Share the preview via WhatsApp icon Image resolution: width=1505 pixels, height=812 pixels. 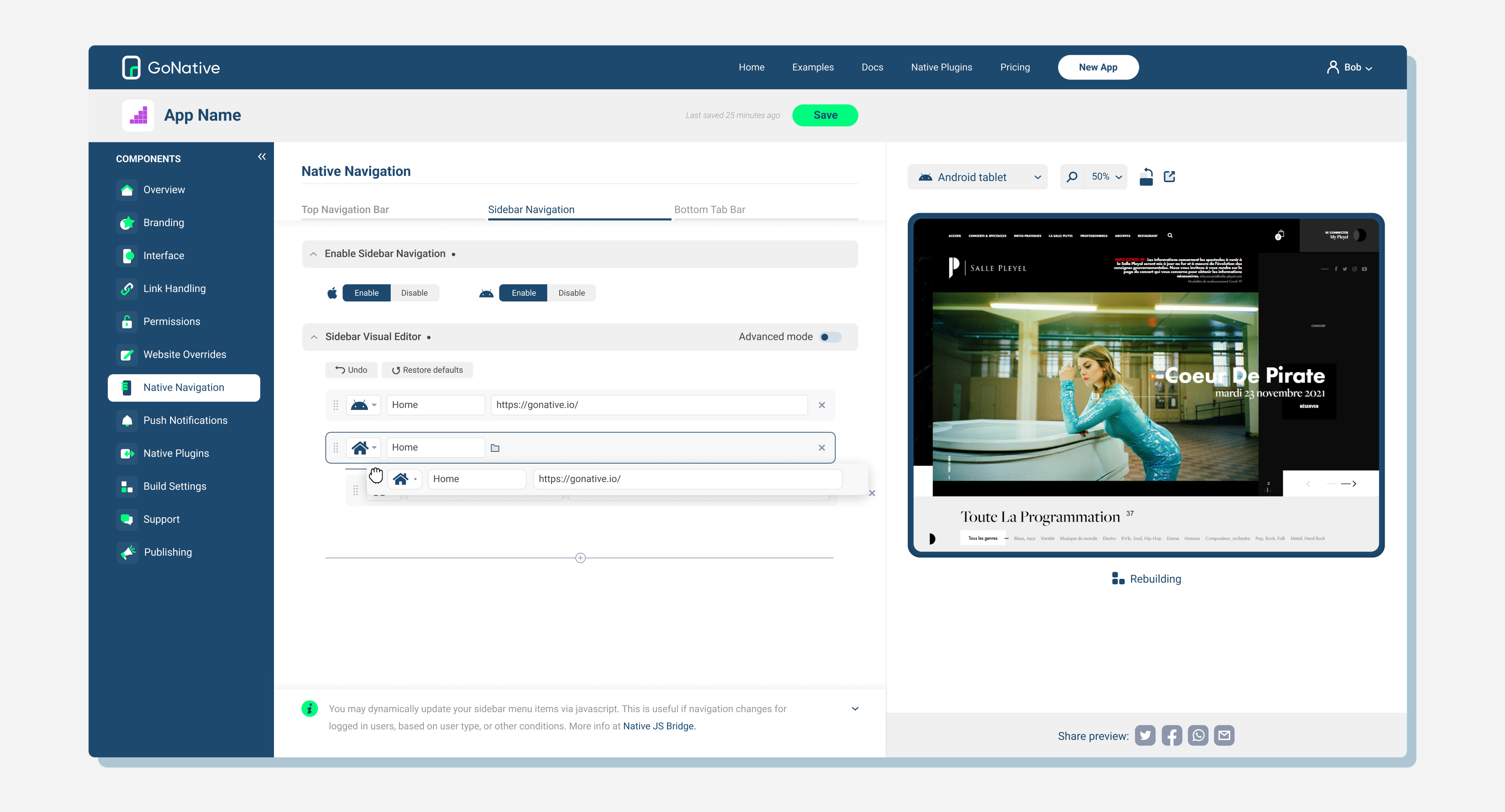[x=1198, y=736]
